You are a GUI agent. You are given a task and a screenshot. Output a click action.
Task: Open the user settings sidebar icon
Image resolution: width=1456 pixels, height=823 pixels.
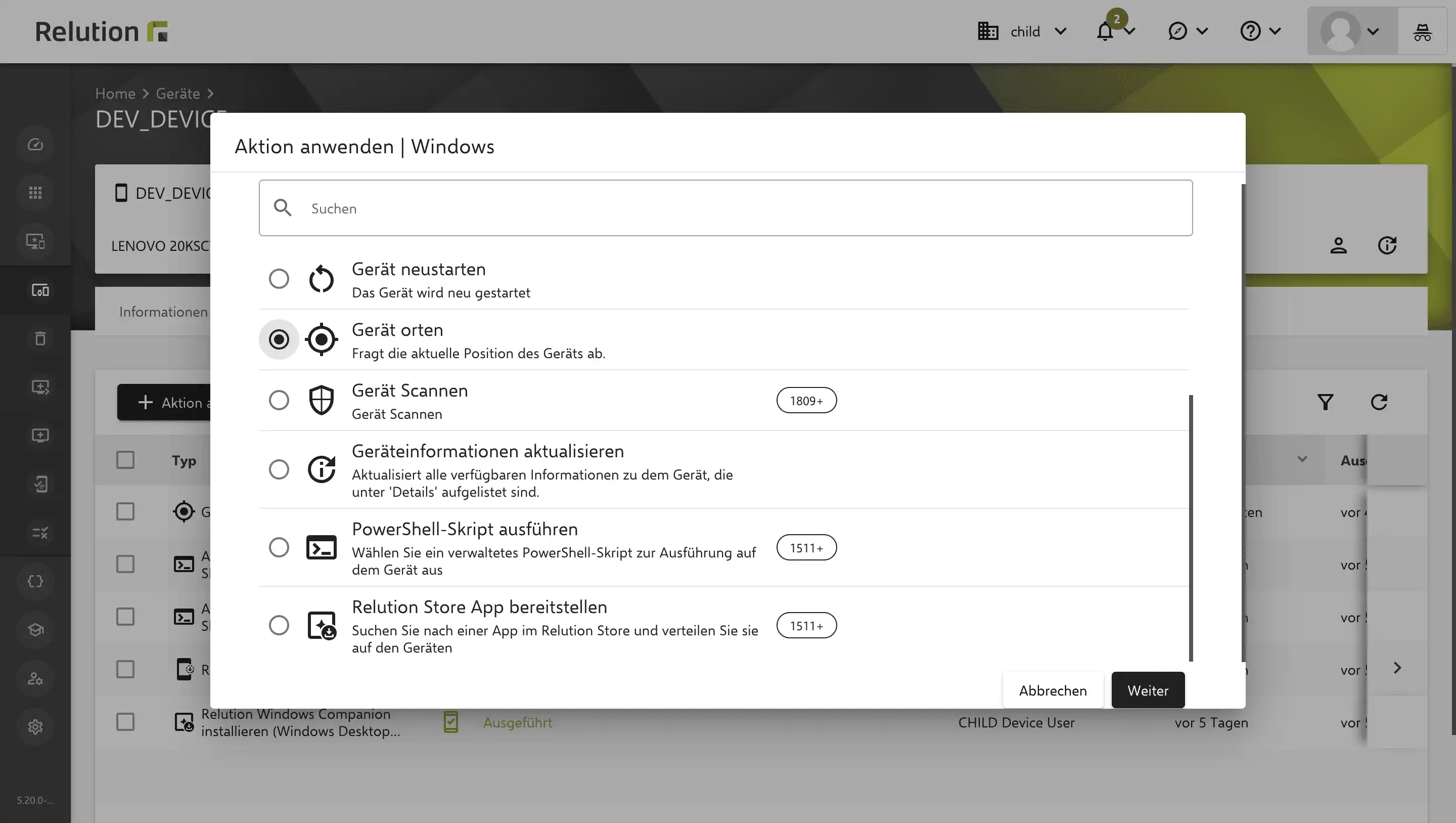pos(35,679)
